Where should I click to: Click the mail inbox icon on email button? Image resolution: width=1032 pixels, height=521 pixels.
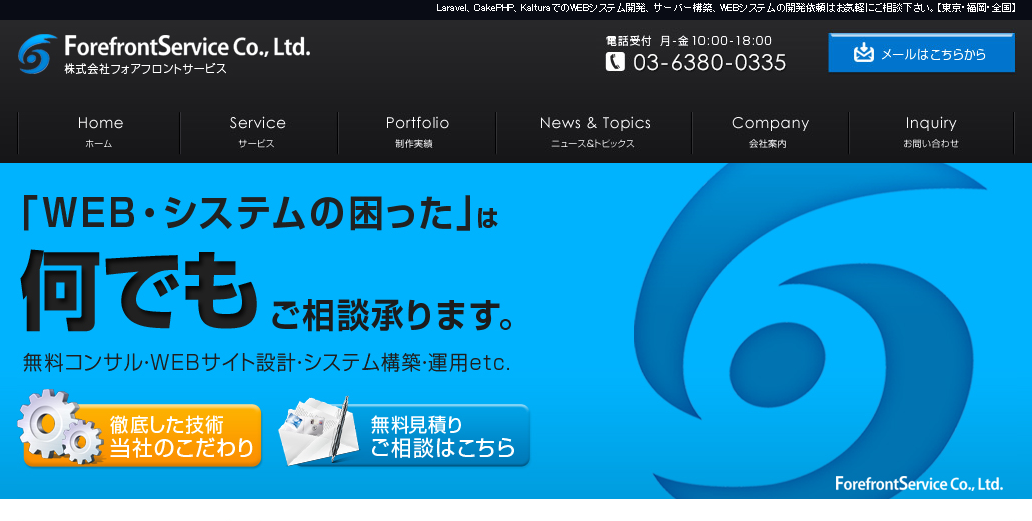pos(864,53)
